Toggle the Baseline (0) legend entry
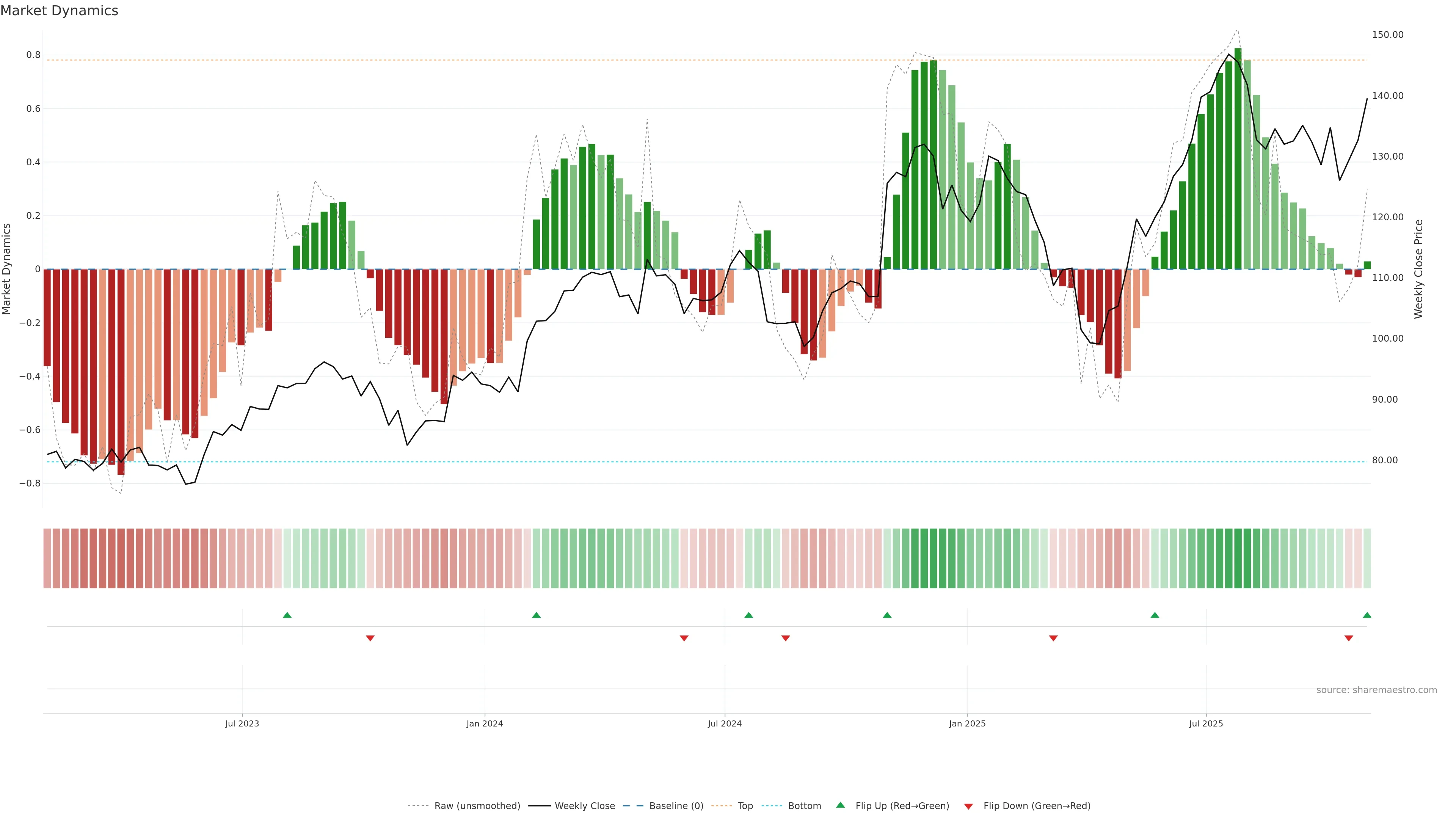The image size is (1456, 819). coord(676,806)
